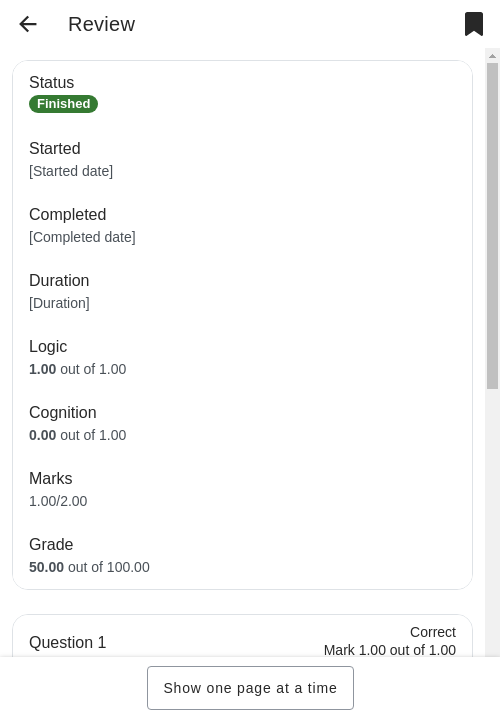Go back using the left arrow icon
500x720 pixels.
click(28, 24)
